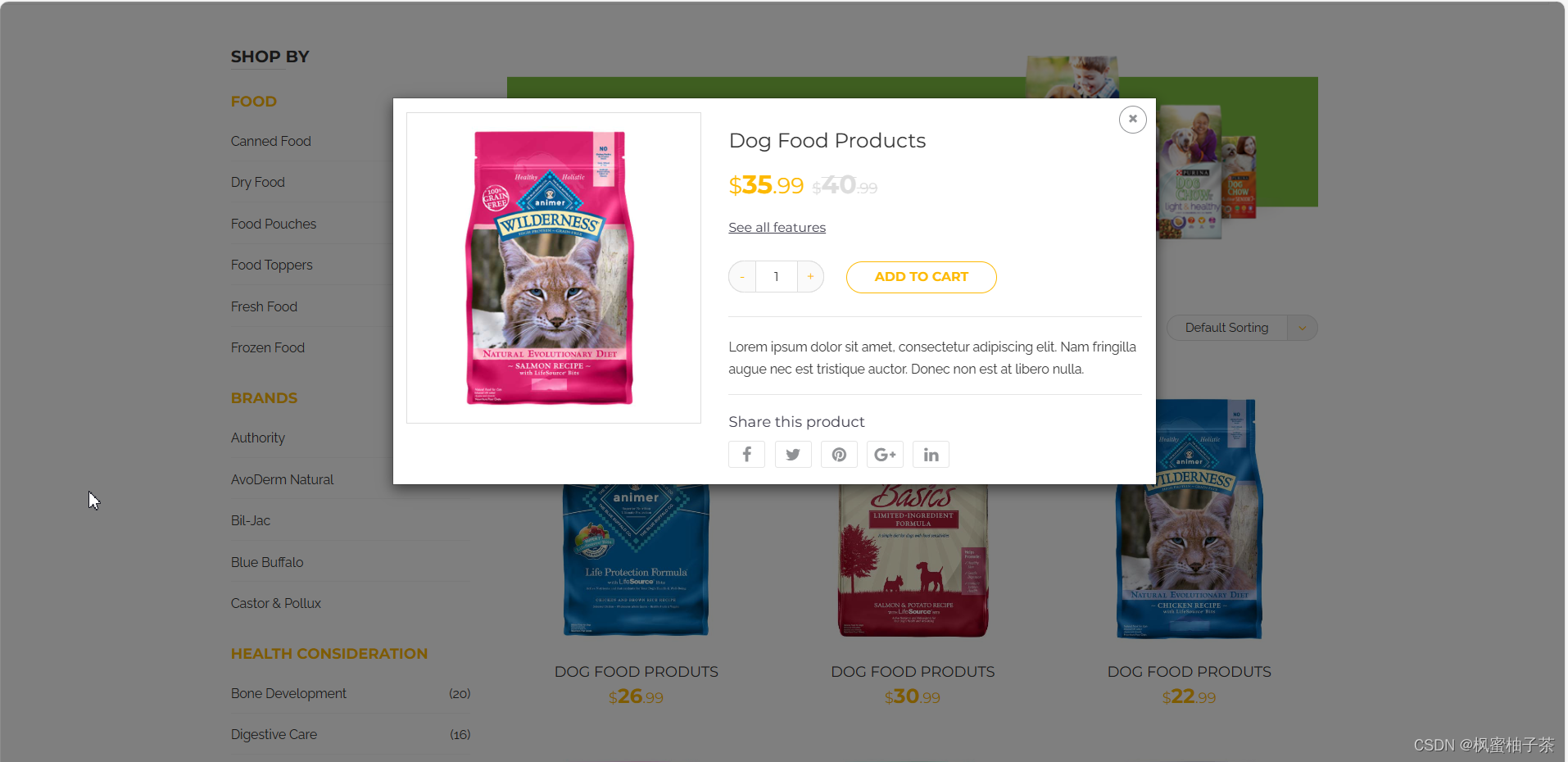This screenshot has width=1568, height=762.
Task: Open red Basics product image
Action: 913,560
